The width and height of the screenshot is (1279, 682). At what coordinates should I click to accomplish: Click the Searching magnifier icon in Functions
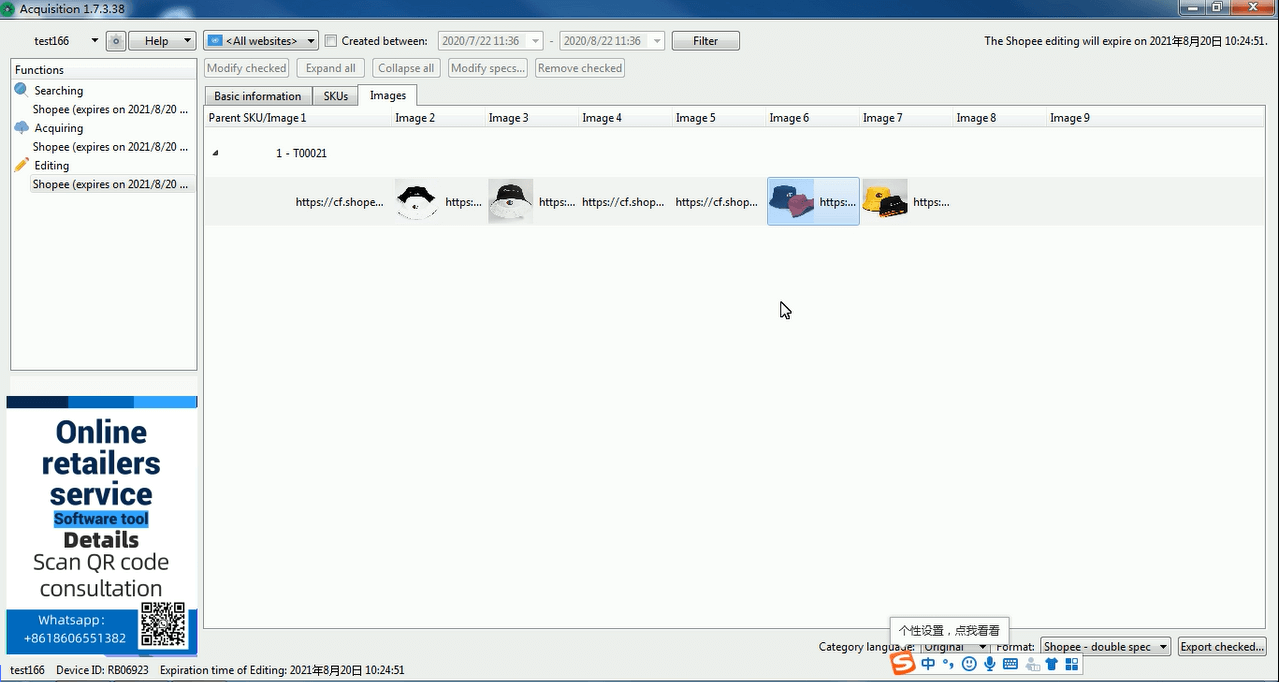pos(22,90)
